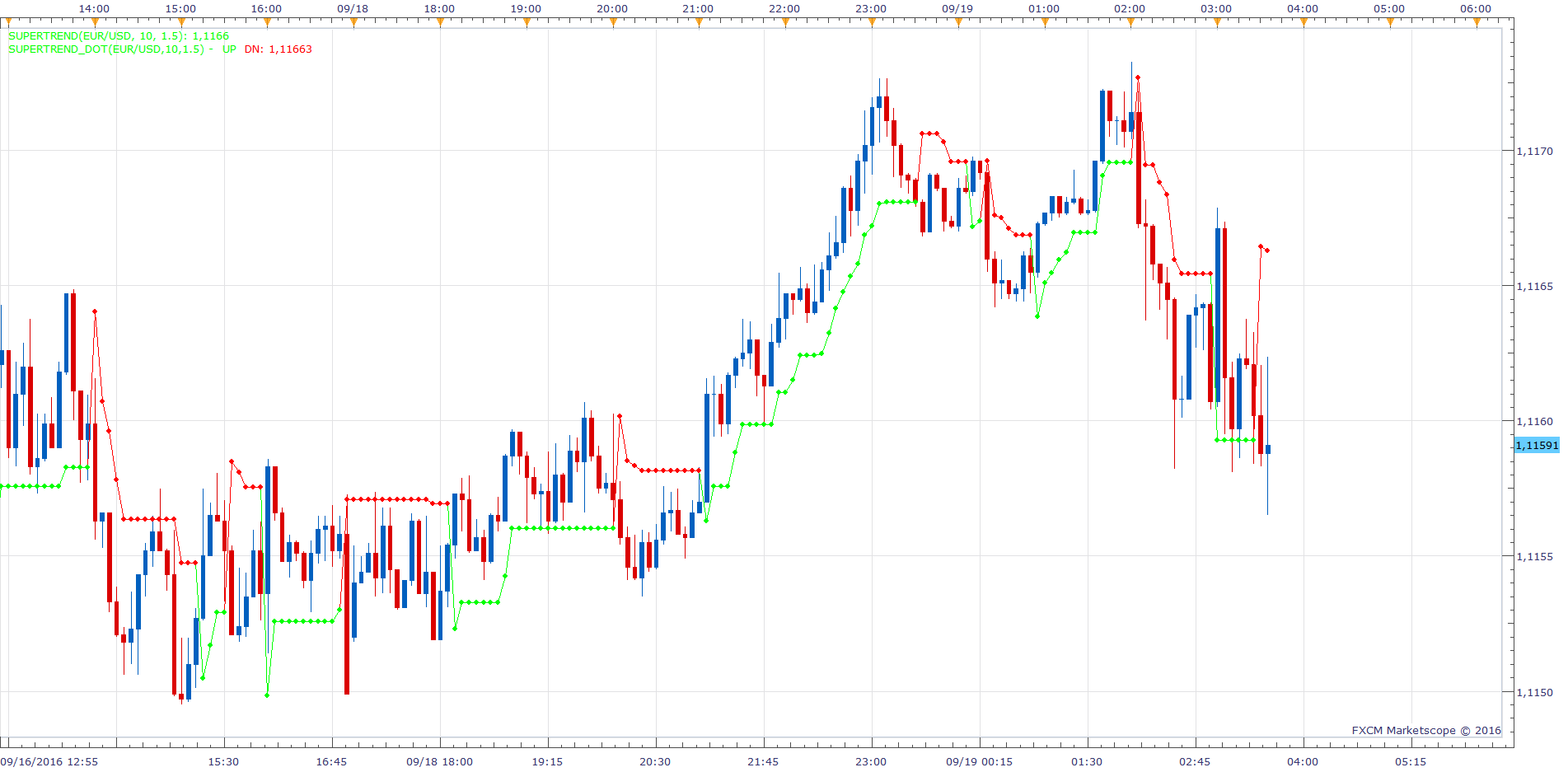Click the 09/18 18:00 date axis label

point(439,762)
